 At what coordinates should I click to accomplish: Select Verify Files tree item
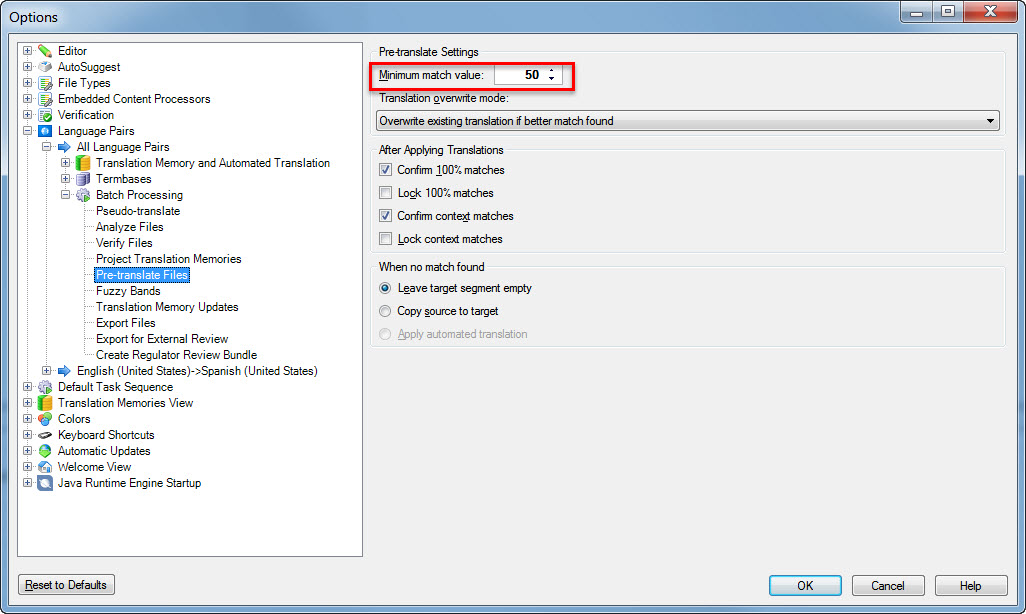coord(124,243)
